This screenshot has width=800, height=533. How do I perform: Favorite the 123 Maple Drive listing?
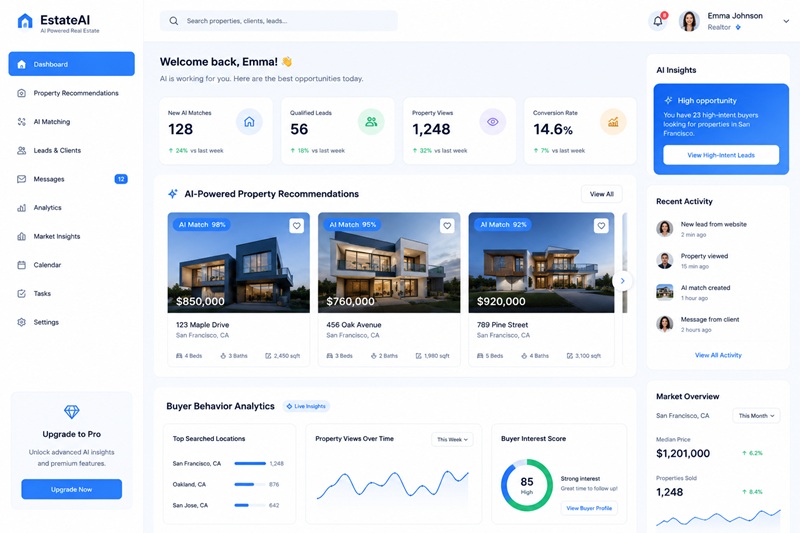[x=296, y=225]
